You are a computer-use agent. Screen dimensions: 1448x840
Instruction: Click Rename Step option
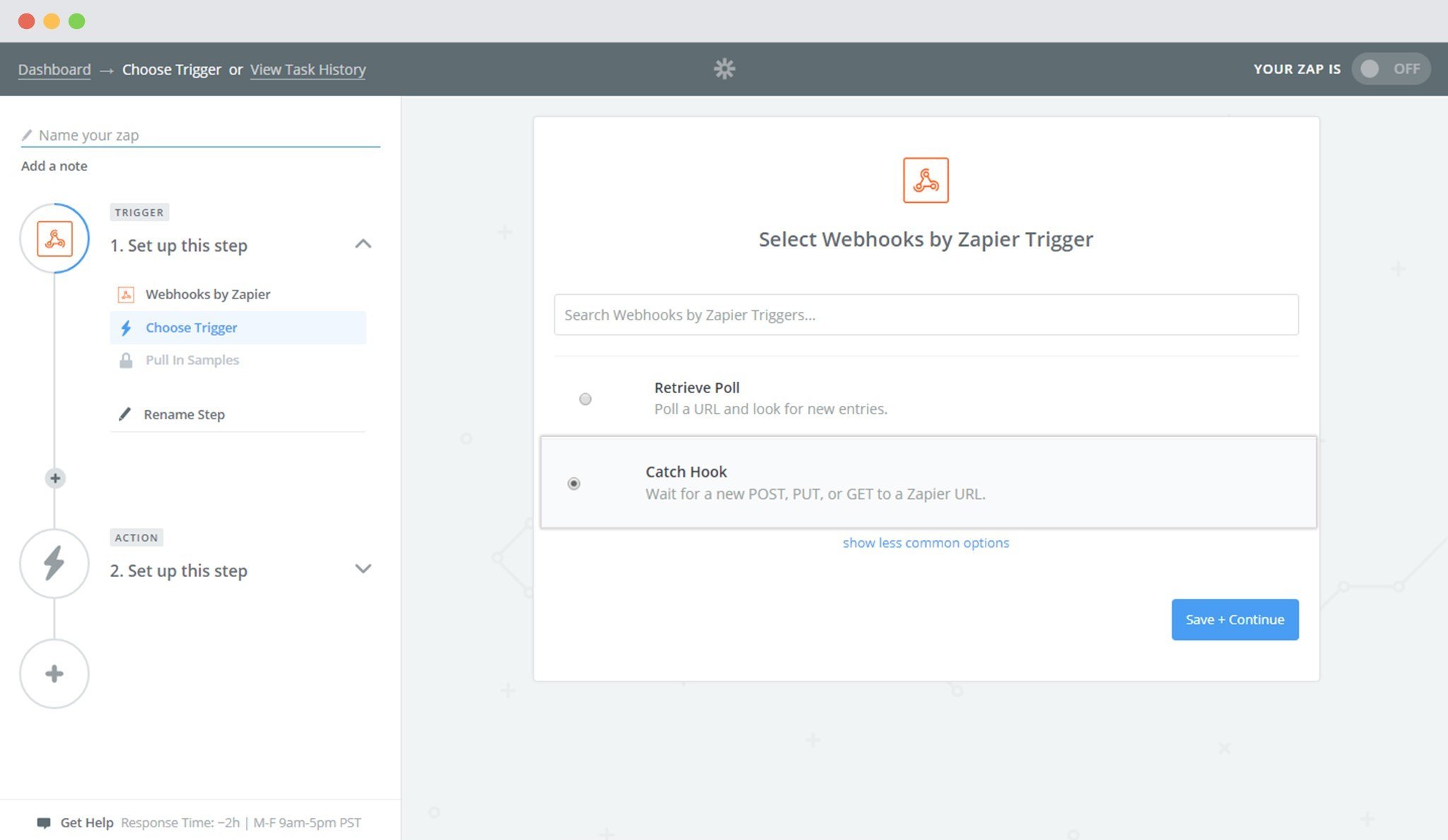coord(184,414)
